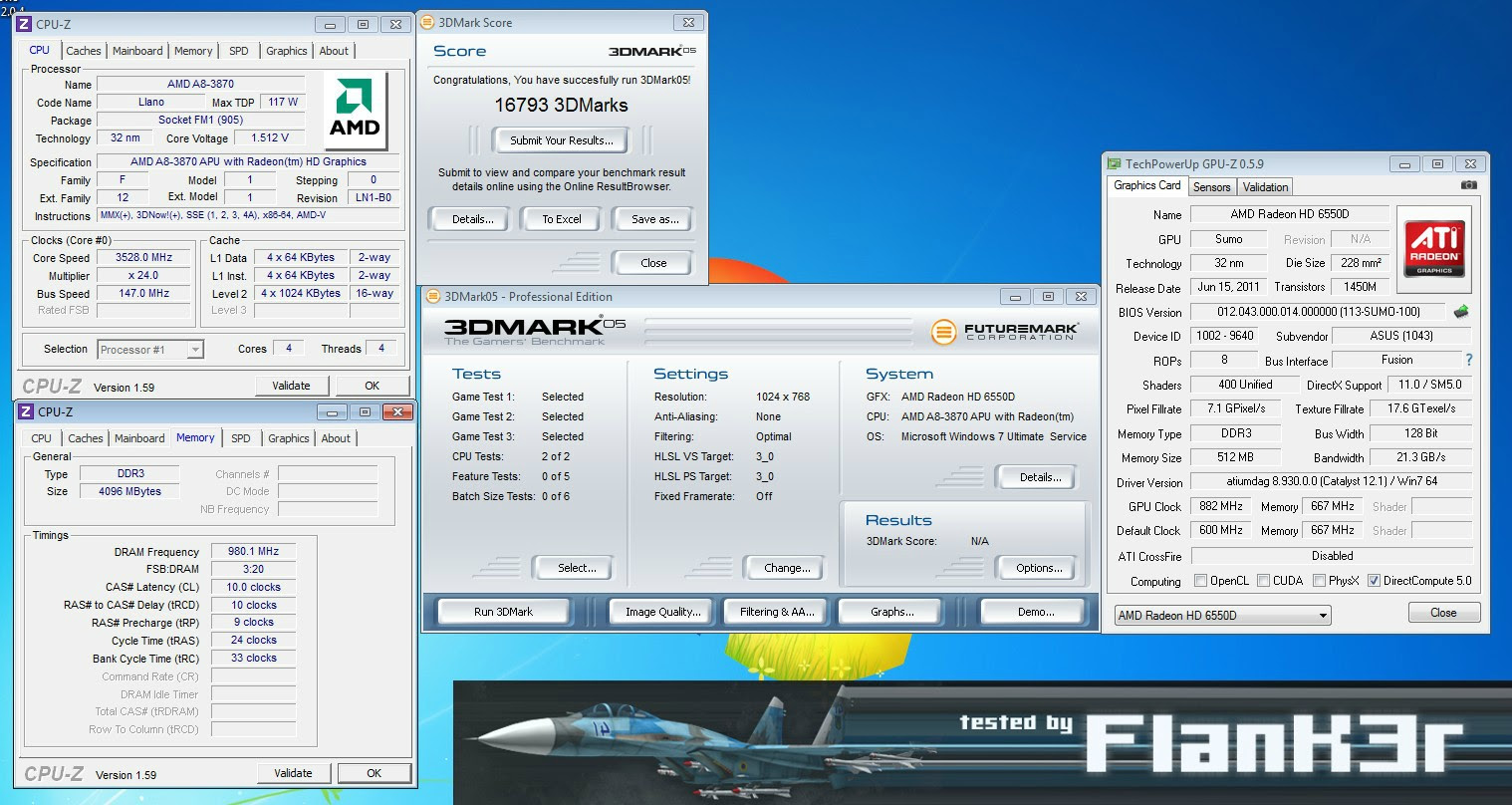Click the Close button at bottom of GPU-Z
The height and width of the screenshot is (805, 1512).
click(x=1443, y=613)
